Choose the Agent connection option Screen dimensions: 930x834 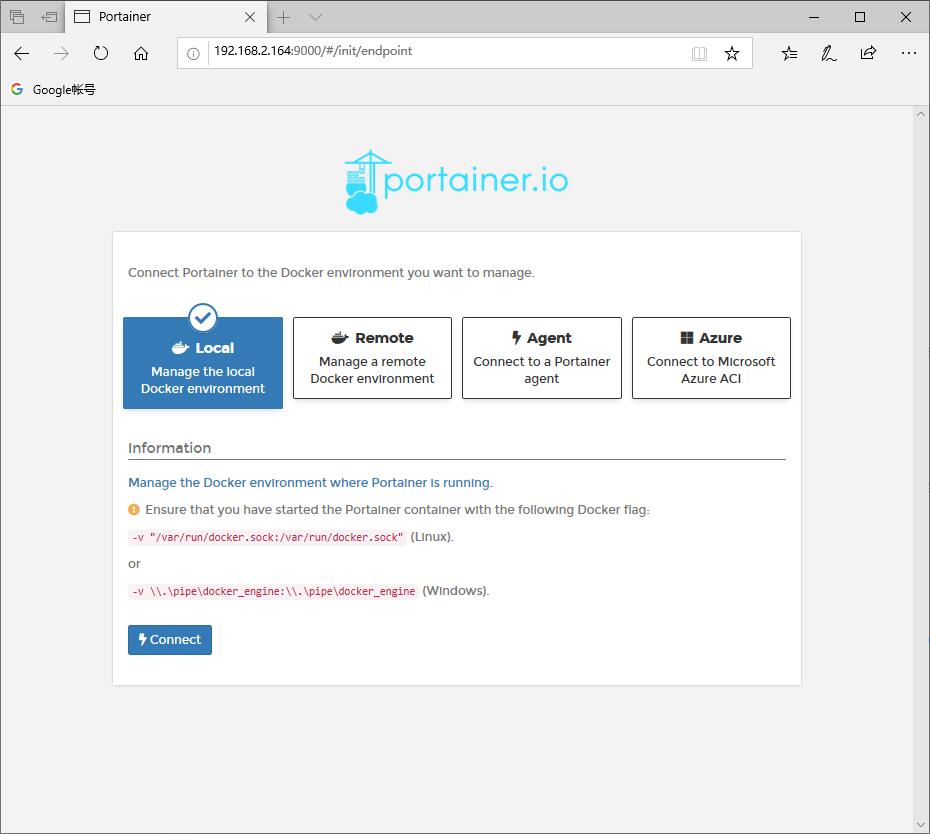point(541,358)
